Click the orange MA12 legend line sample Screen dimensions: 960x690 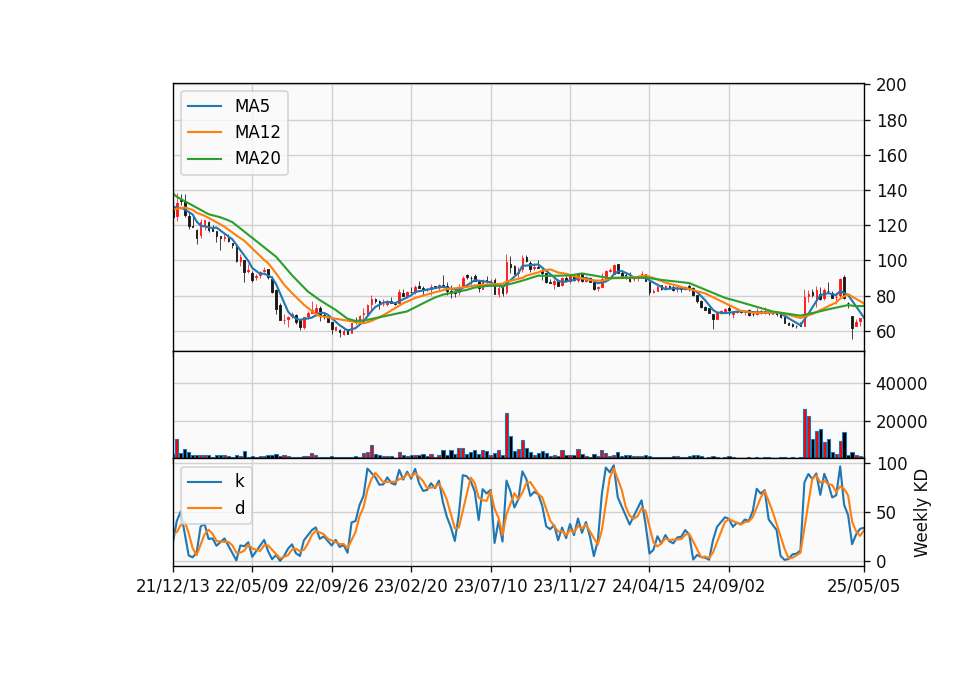click(x=204, y=132)
